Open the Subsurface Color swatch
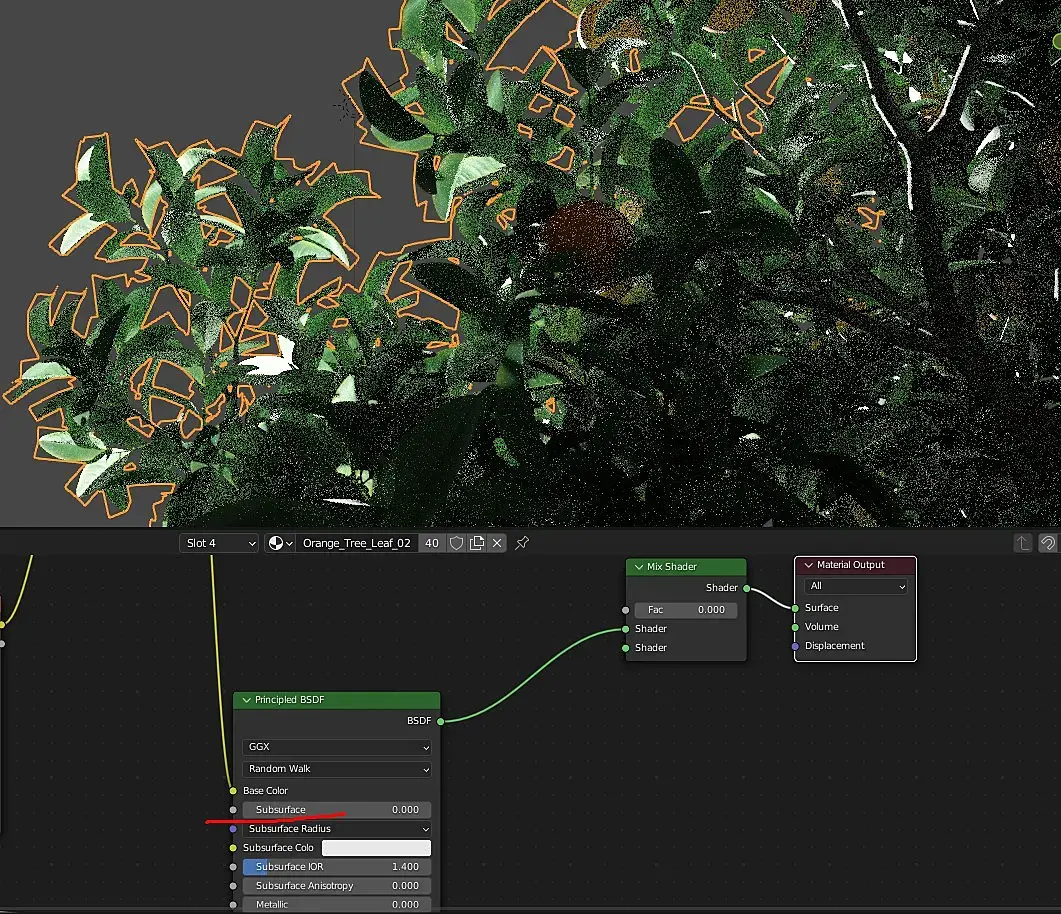 (376, 848)
